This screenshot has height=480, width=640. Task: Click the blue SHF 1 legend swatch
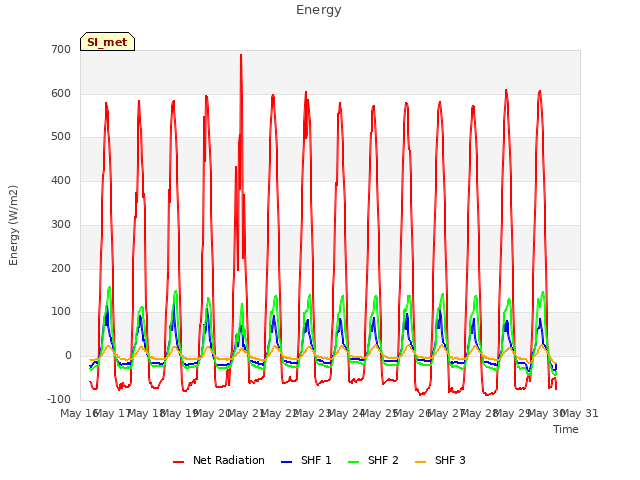287,462
